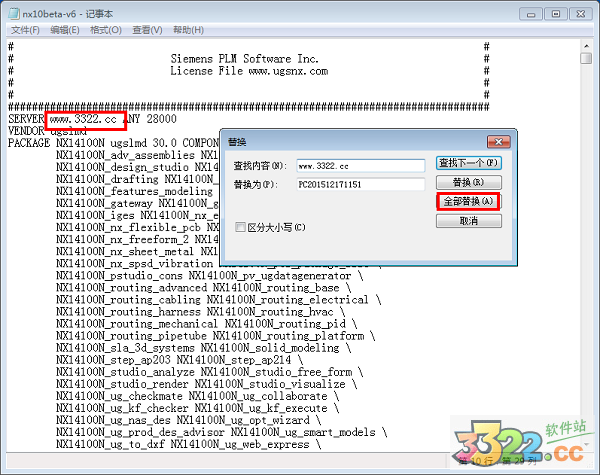Click the text 28000 on the SERVER line
600x475 pixels.
pos(161,119)
